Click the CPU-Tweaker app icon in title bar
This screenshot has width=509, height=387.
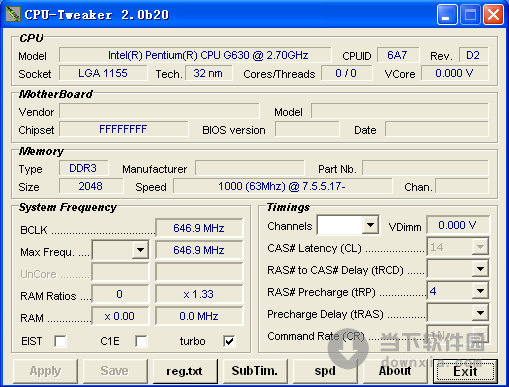(x=13, y=14)
